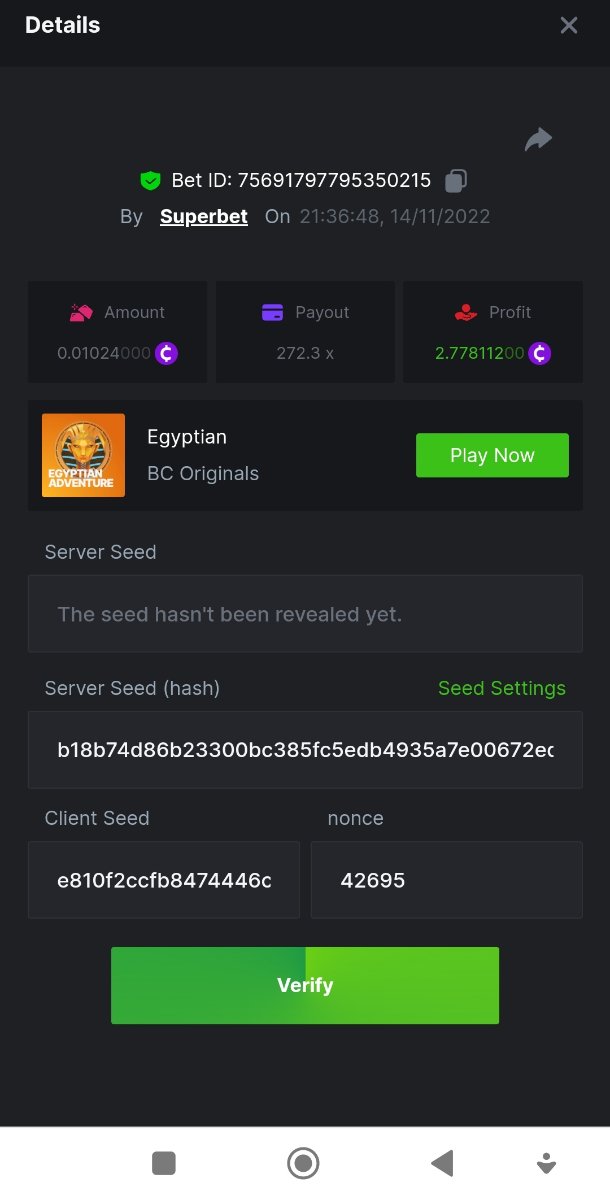Open Seed Settings
Screen dimensions: 610x1200
tap(501, 688)
